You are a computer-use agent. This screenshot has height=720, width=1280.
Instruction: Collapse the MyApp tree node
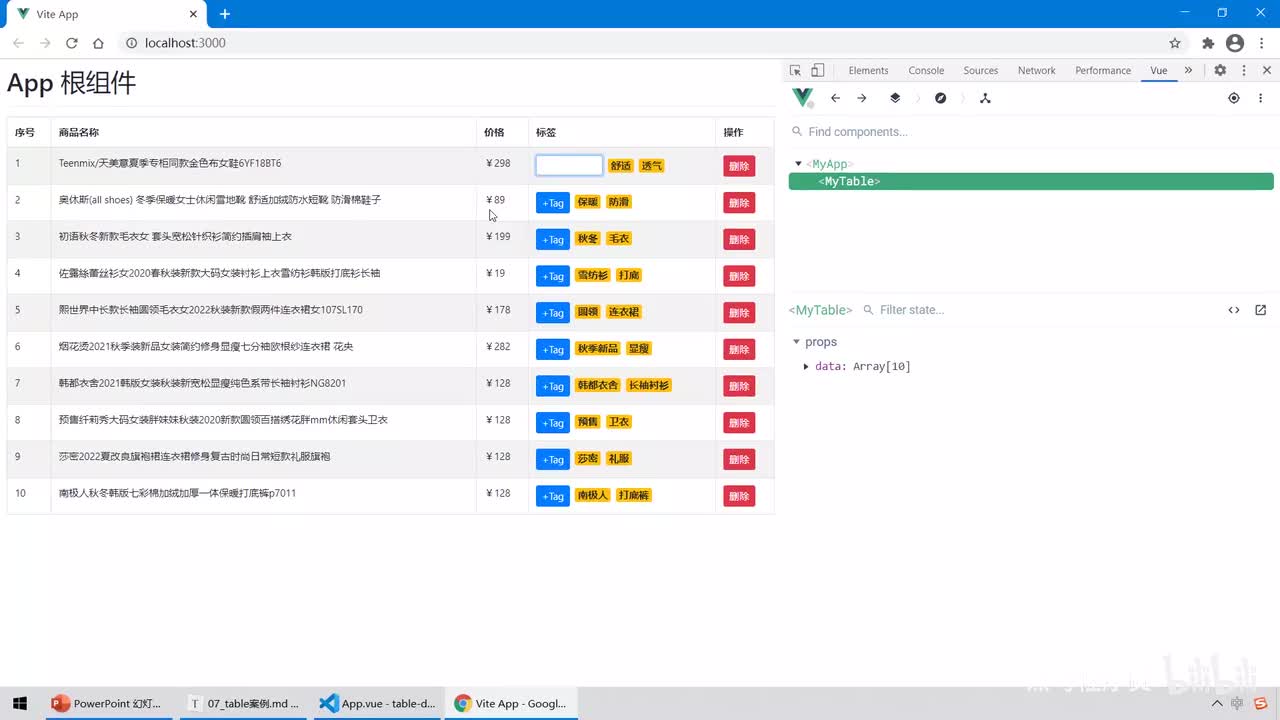pyautogui.click(x=798, y=164)
